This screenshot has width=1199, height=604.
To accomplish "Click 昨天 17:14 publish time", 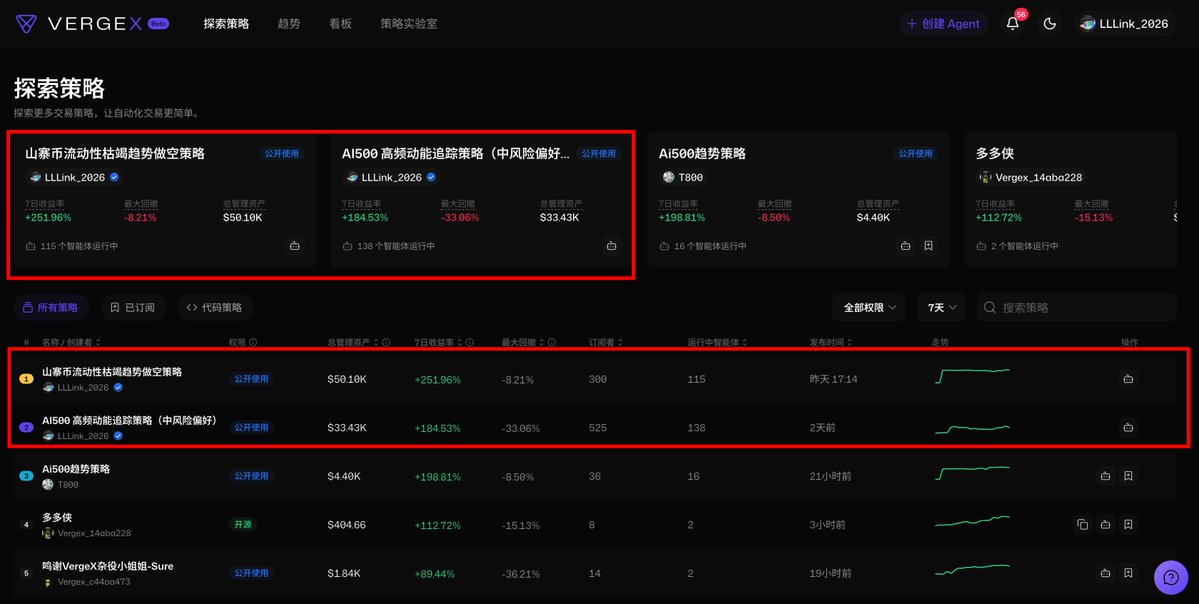I will pos(833,379).
